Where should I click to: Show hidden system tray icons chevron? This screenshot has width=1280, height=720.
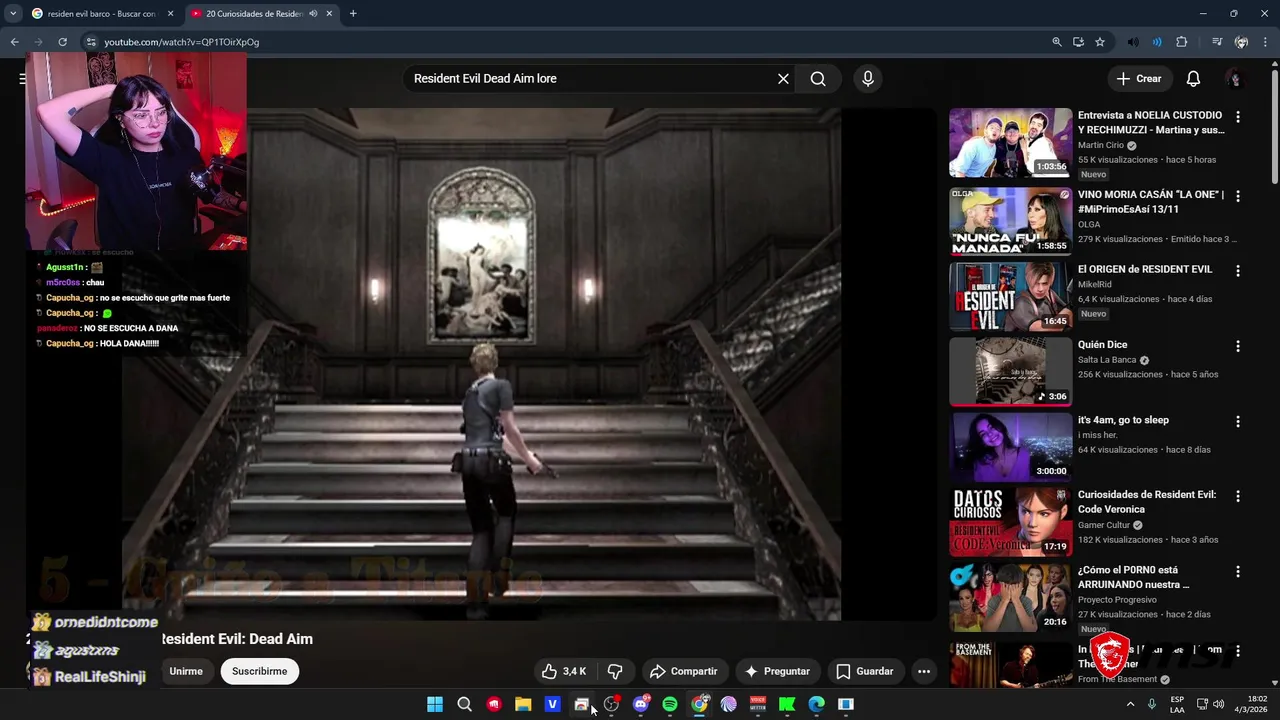(1131, 704)
